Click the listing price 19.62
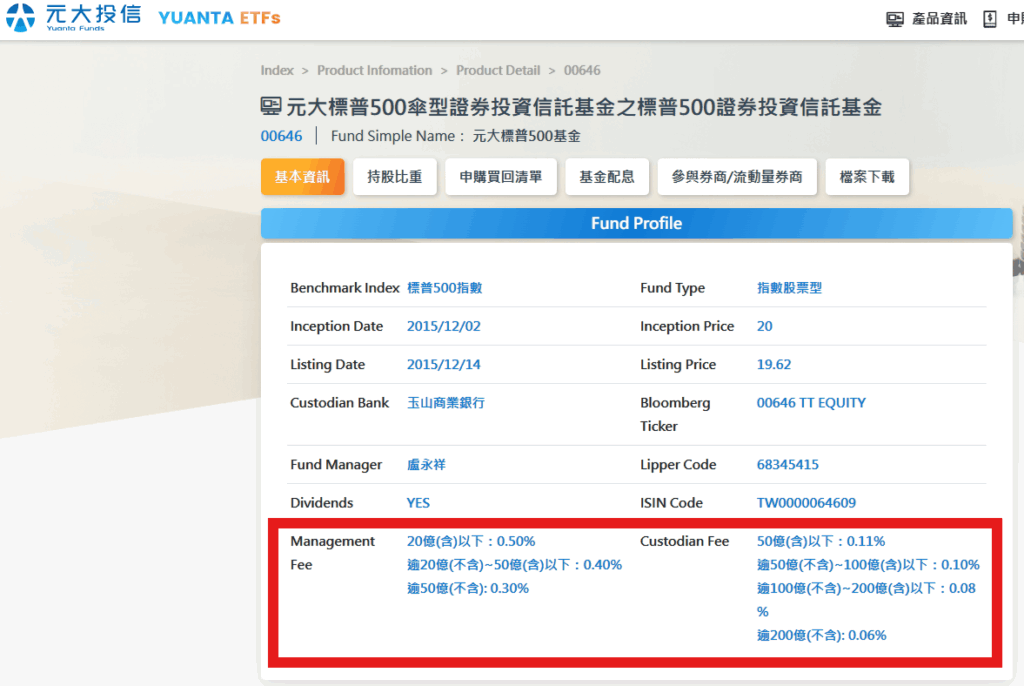 (x=774, y=364)
